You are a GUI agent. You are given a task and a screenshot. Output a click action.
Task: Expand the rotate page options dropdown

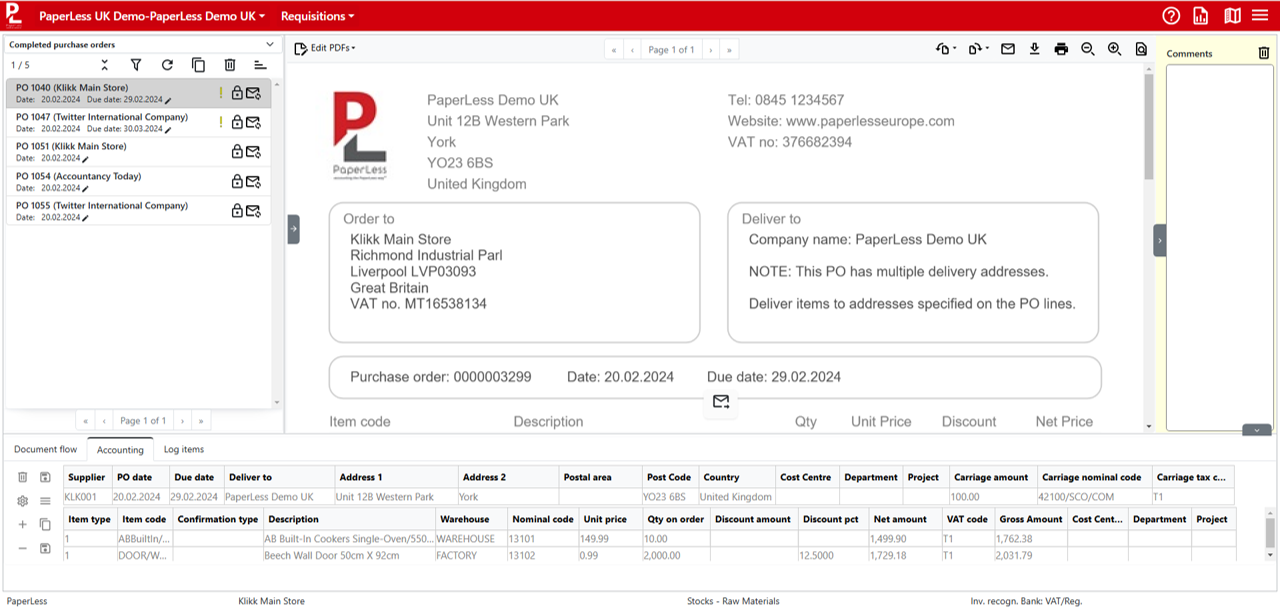click(x=954, y=48)
